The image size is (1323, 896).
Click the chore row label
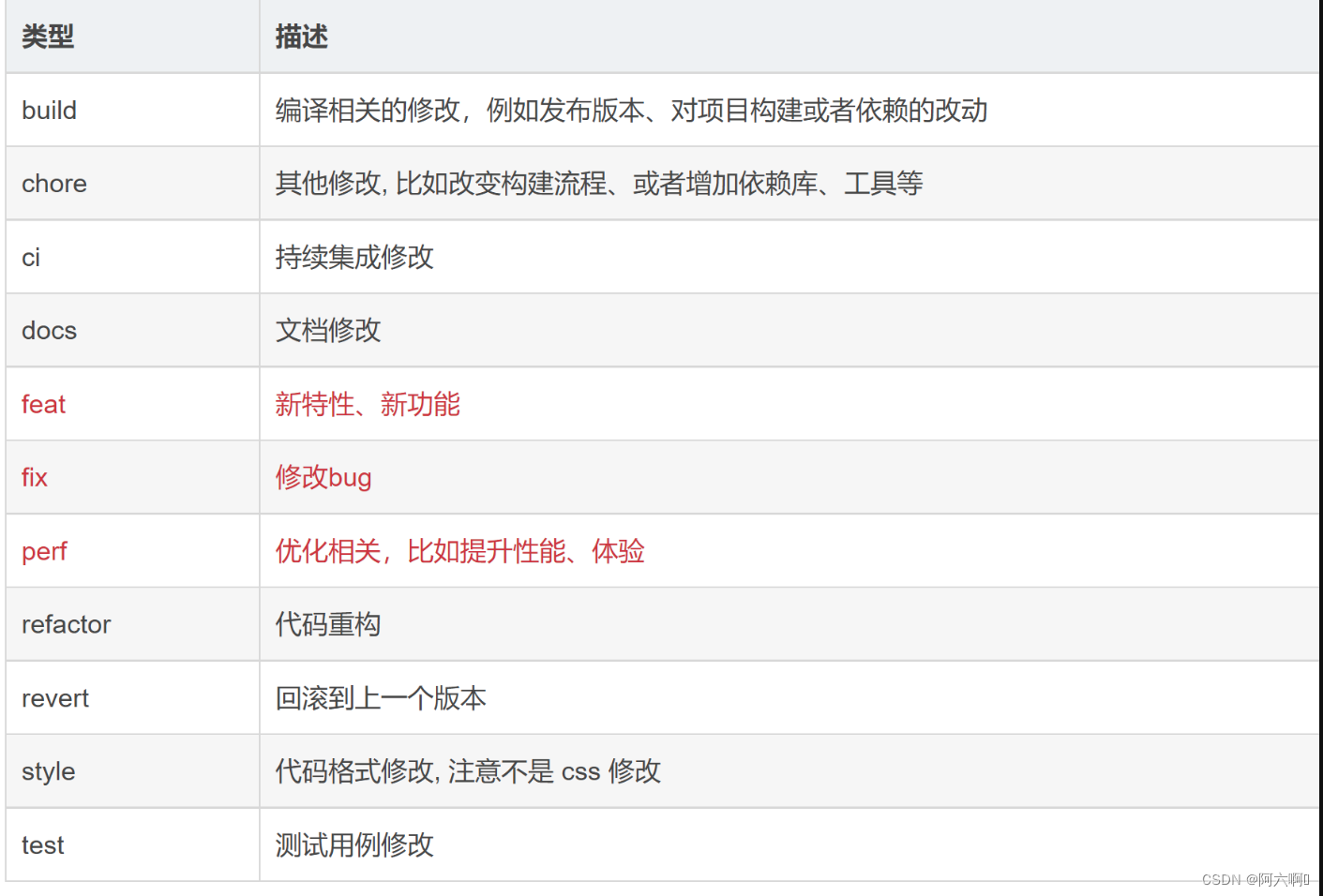(53, 184)
